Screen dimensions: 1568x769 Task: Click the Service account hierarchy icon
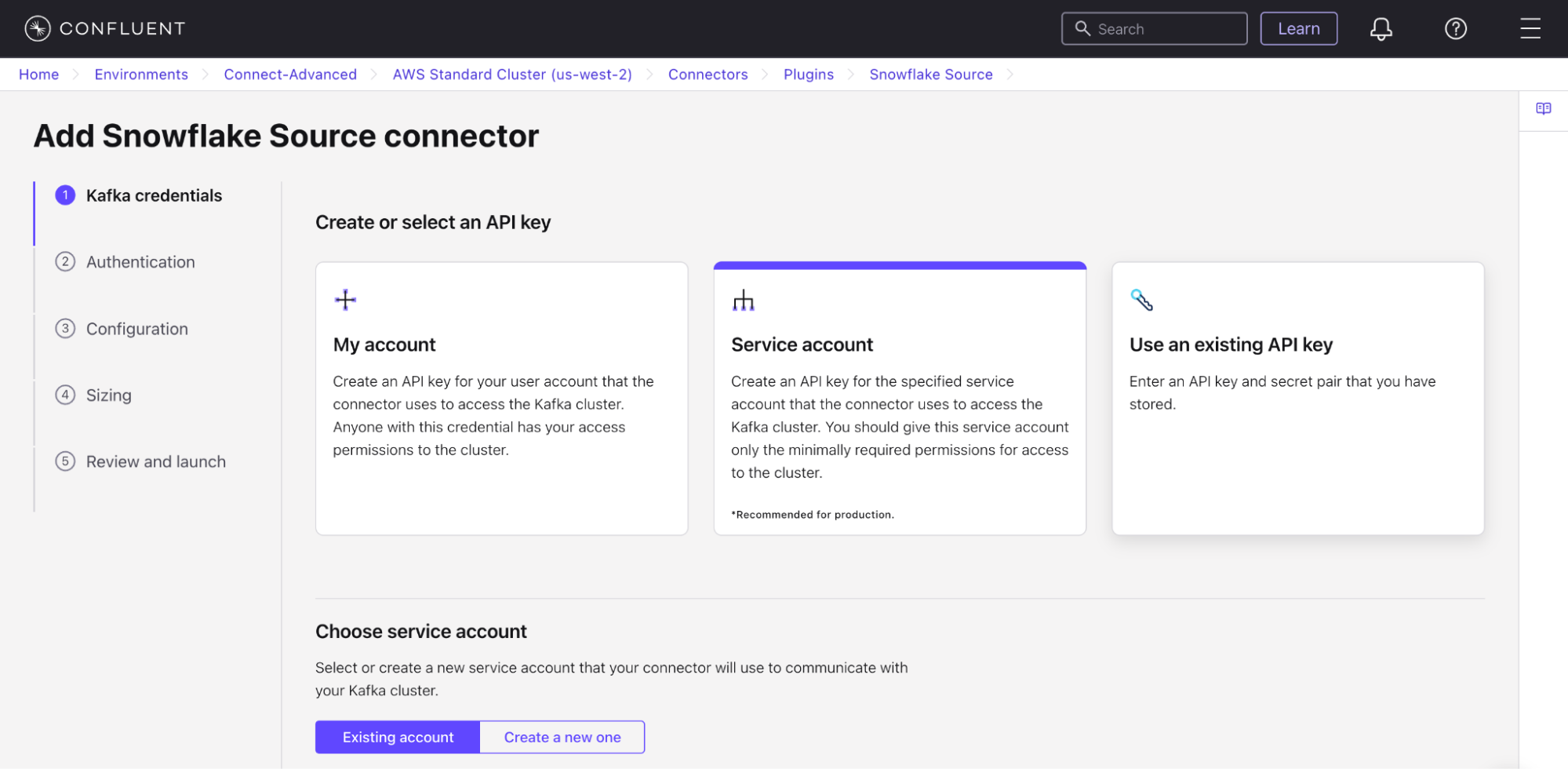[x=743, y=300]
